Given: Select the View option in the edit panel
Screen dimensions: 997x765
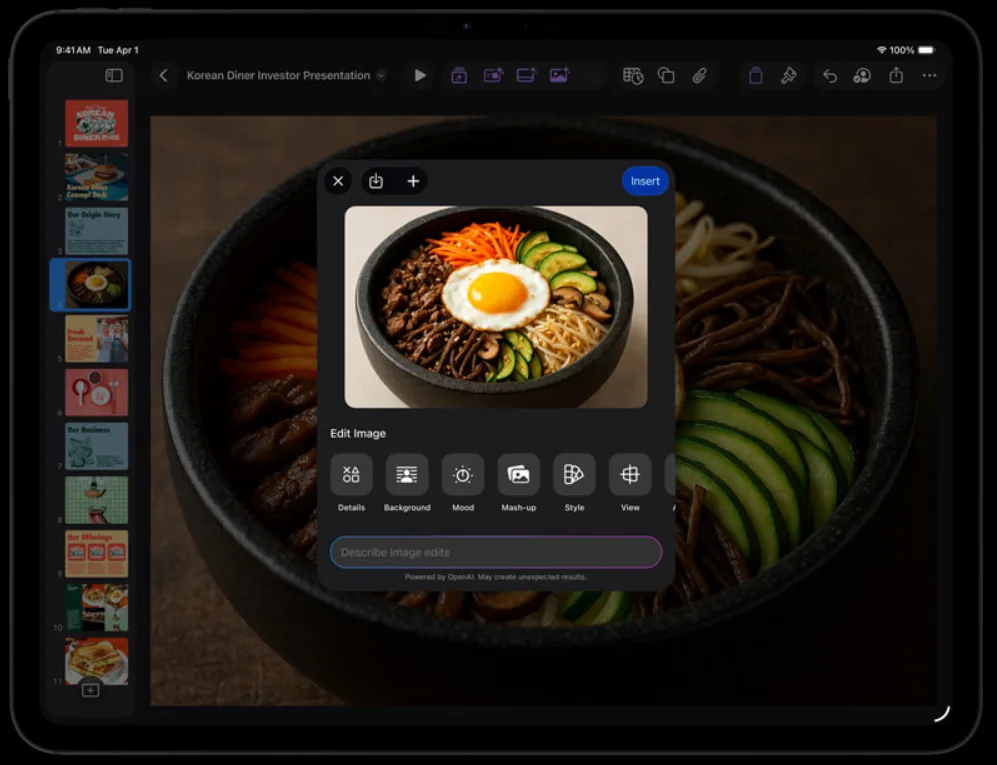Looking at the screenshot, I should point(629,475).
